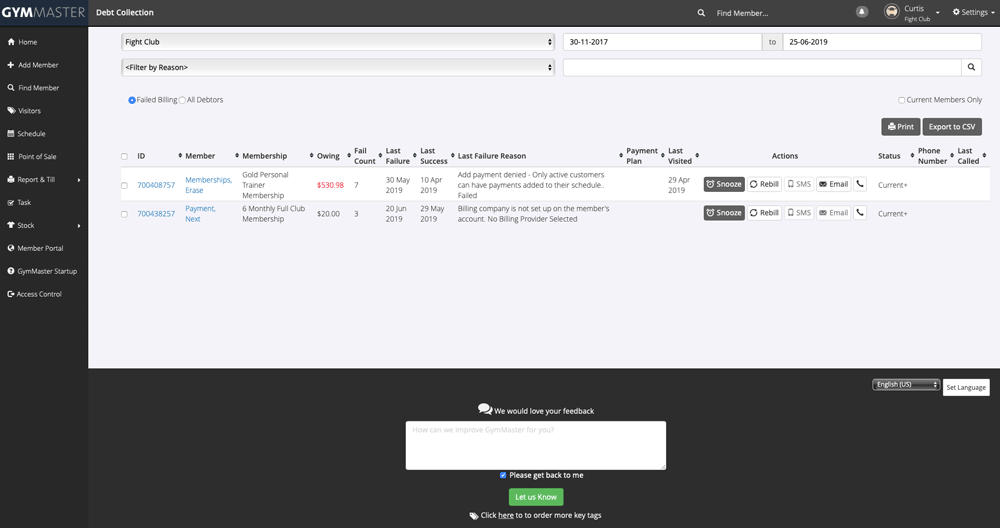This screenshot has width=1000, height=528.
Task: Snooze the debt for member 700438257
Action: pos(724,213)
